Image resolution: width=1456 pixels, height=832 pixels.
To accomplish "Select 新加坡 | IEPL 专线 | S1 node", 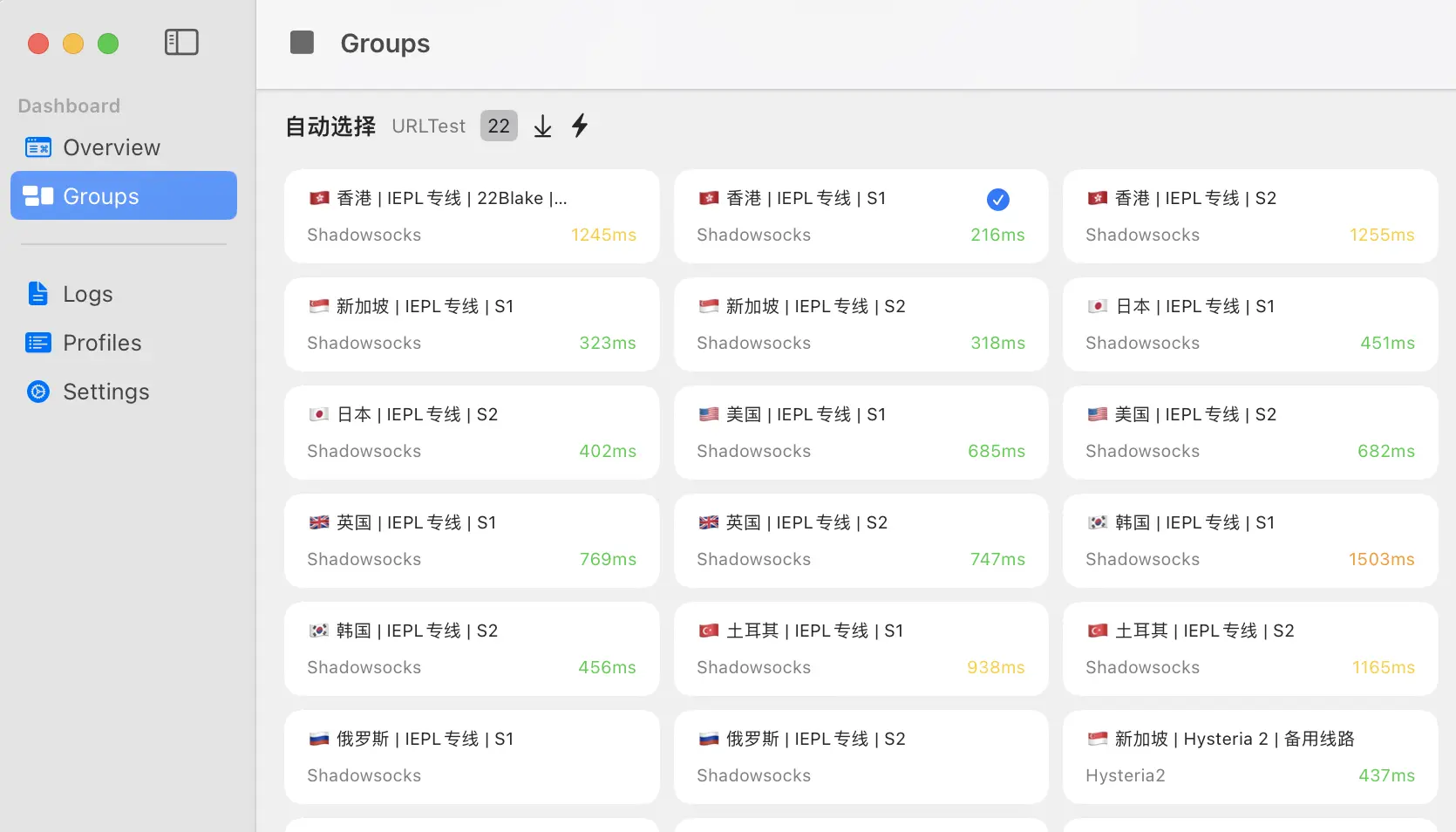I will click(x=471, y=324).
